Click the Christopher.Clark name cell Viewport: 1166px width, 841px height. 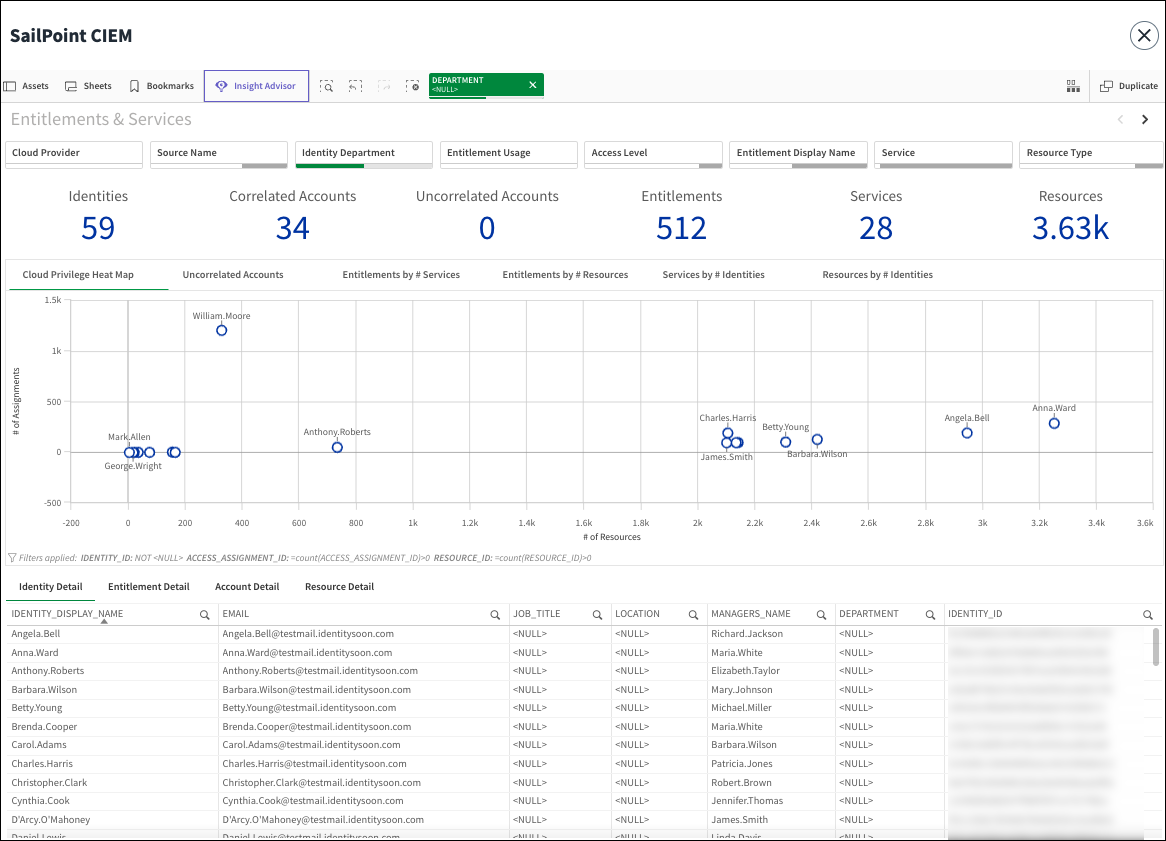112,783
